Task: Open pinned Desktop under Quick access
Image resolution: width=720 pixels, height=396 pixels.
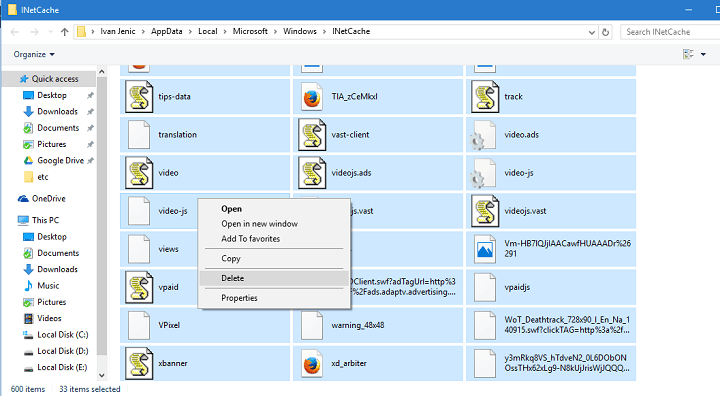Action: (x=52, y=95)
